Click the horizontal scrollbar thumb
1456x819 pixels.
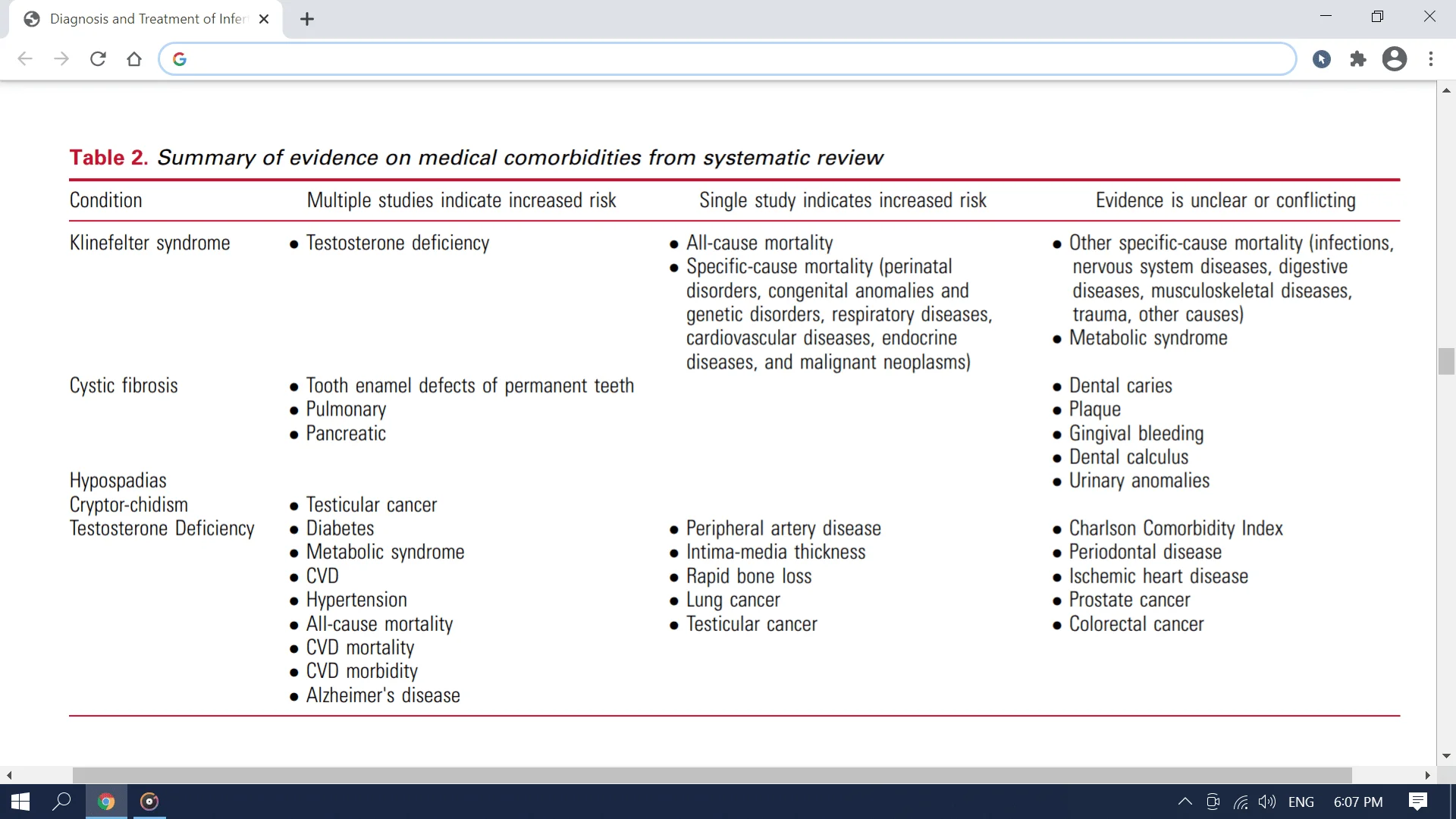point(712,775)
